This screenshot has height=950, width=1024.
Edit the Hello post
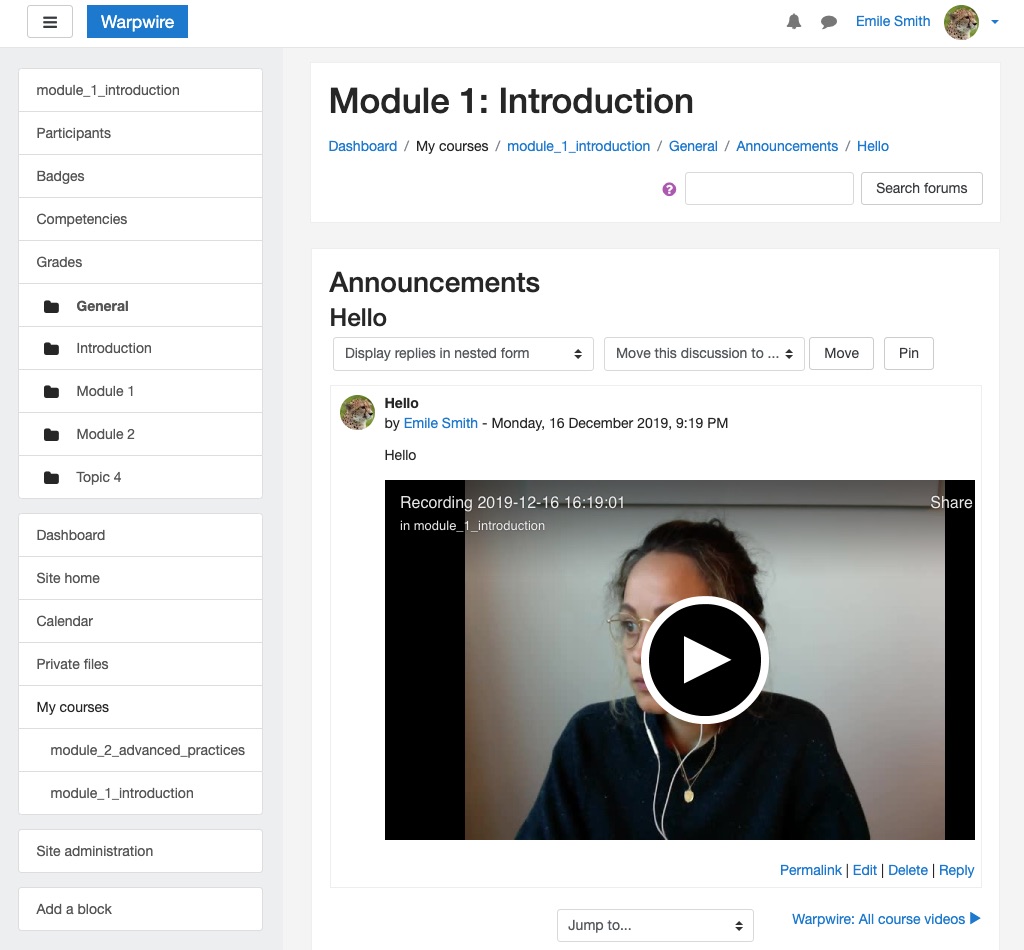tap(865, 870)
